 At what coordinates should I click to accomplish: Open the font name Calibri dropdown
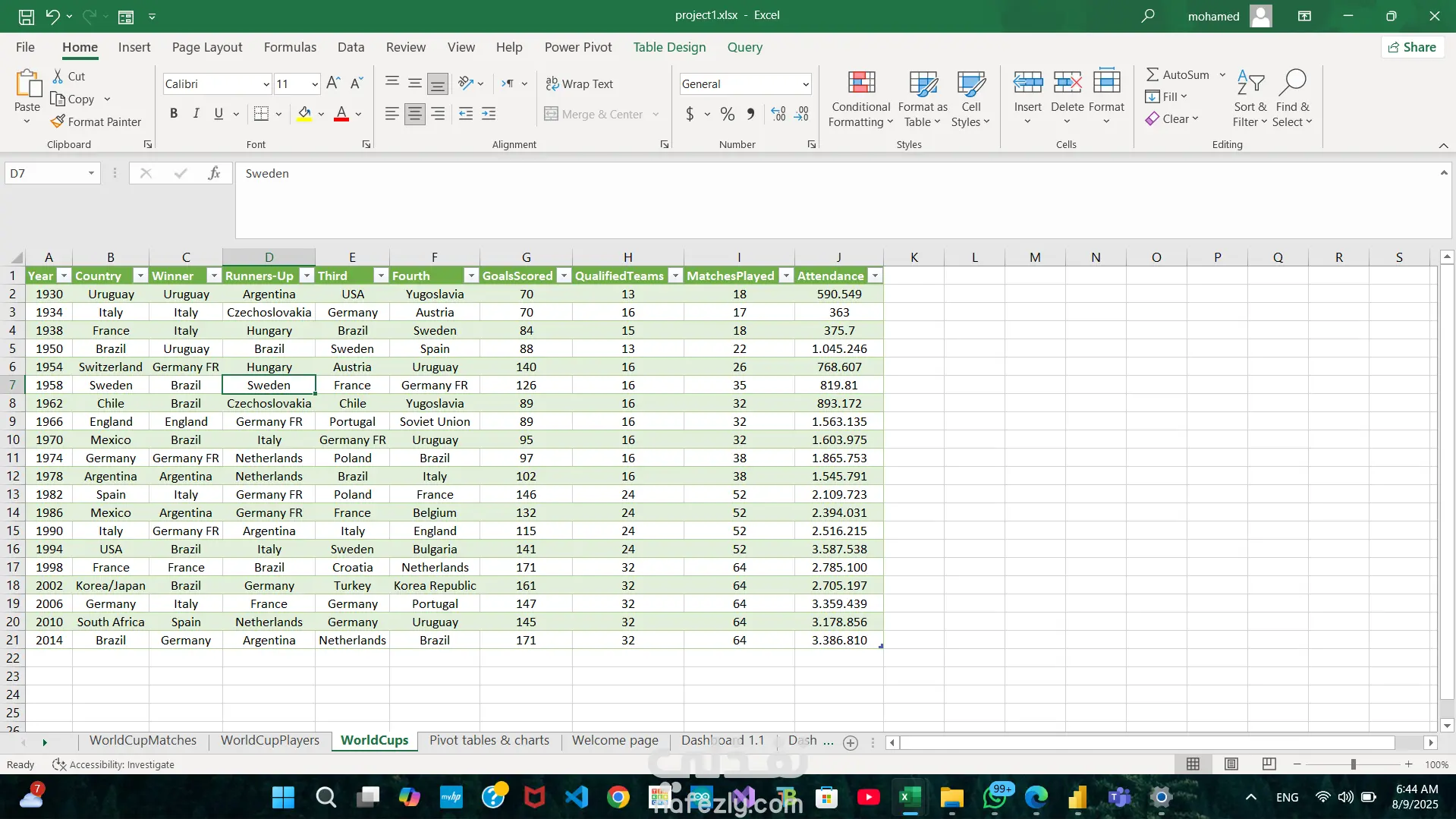pos(266,84)
